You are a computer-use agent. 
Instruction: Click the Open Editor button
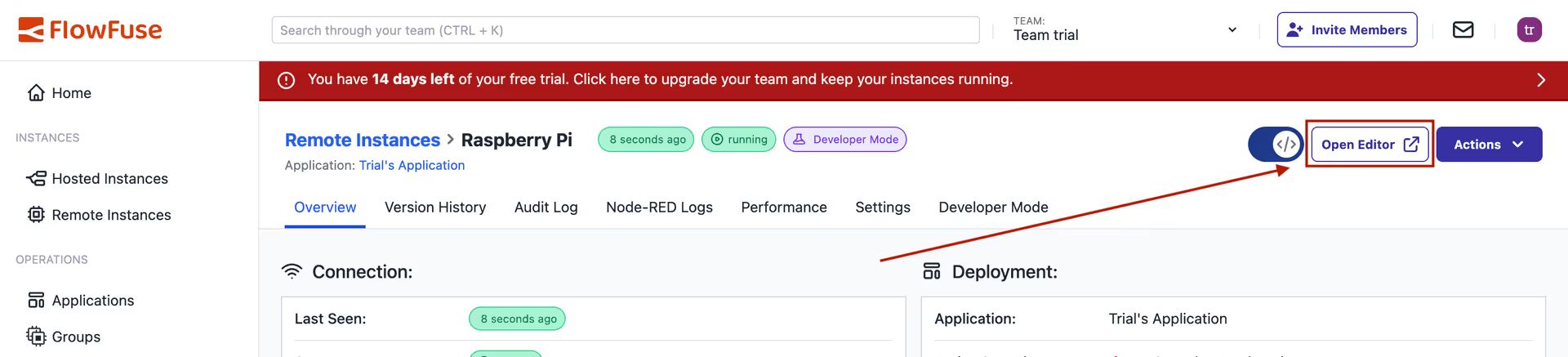[1369, 145]
